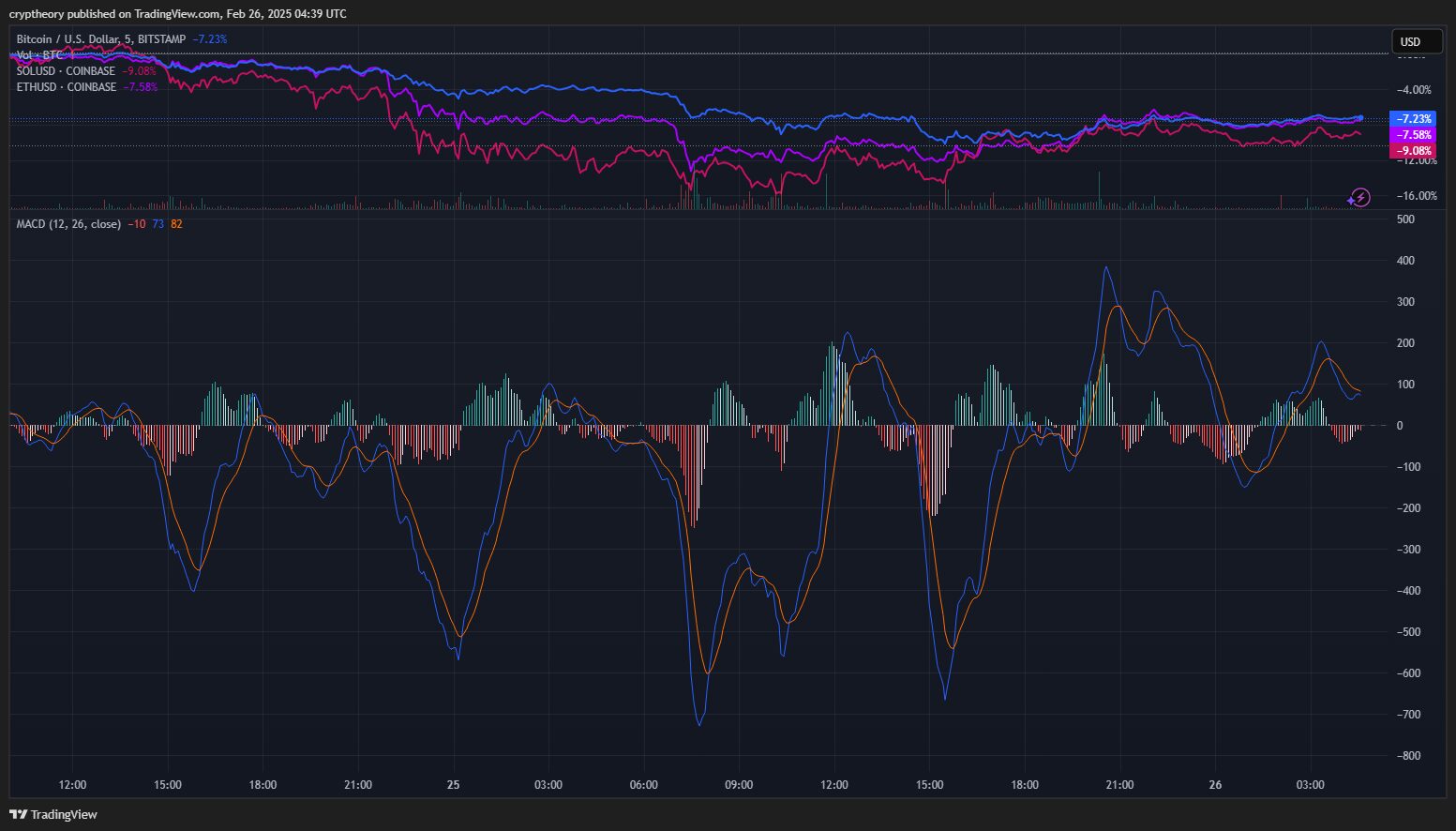This screenshot has height=831, width=1456.
Task: Click the -7.58% value beside ETHUSD legend
Action: (x=141, y=87)
